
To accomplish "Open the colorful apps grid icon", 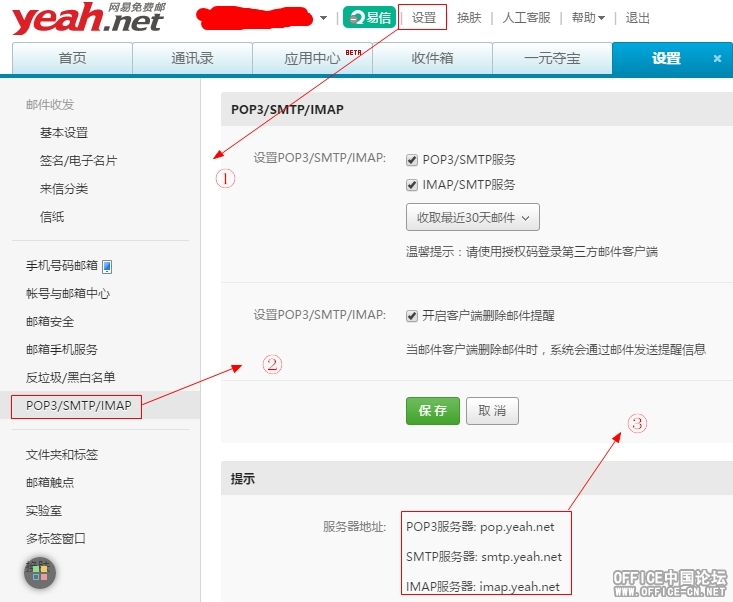I will coord(40,573).
